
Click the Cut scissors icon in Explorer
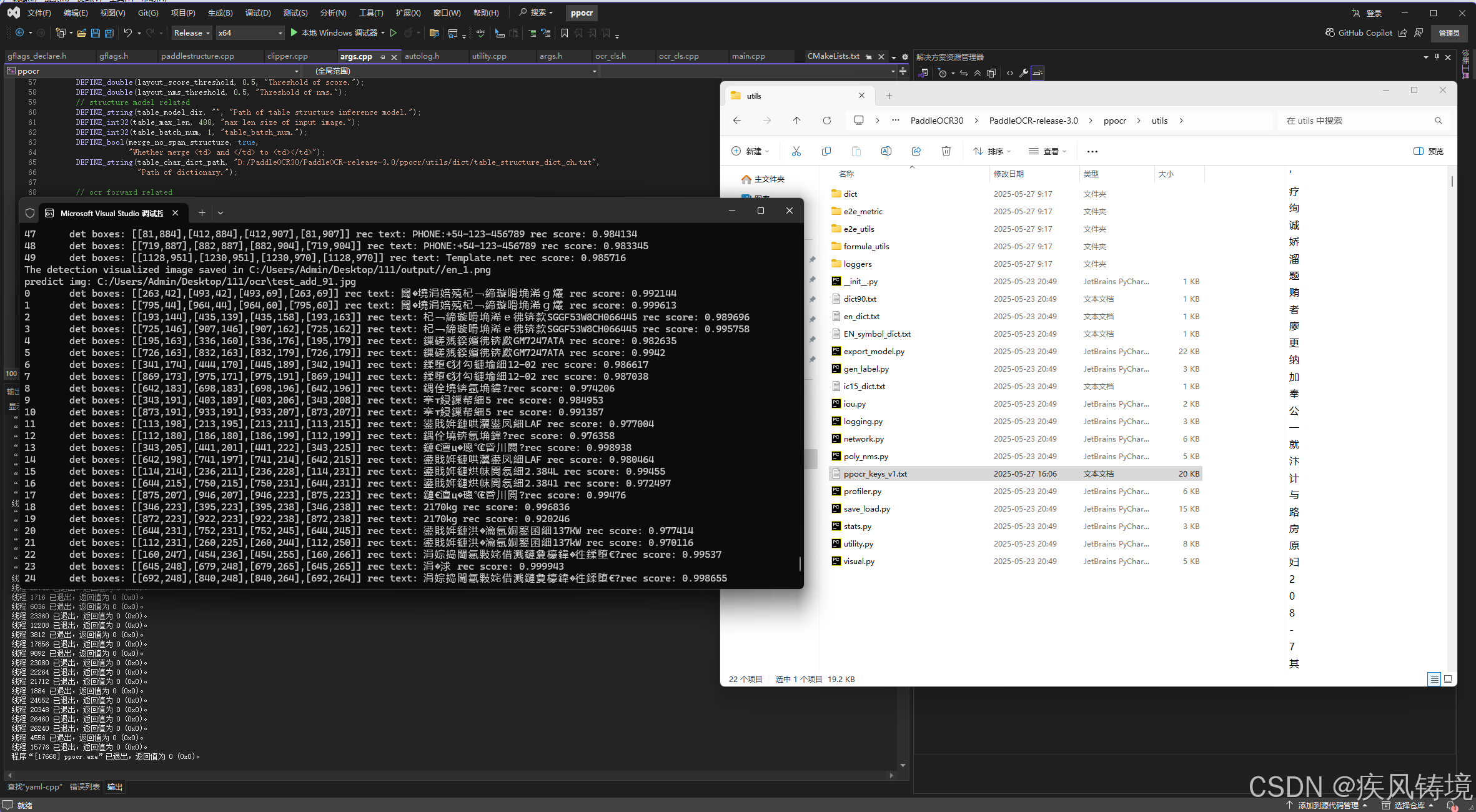796,151
